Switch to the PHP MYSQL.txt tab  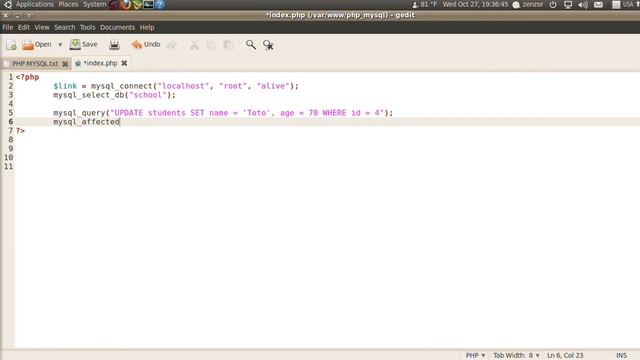tap(35, 64)
